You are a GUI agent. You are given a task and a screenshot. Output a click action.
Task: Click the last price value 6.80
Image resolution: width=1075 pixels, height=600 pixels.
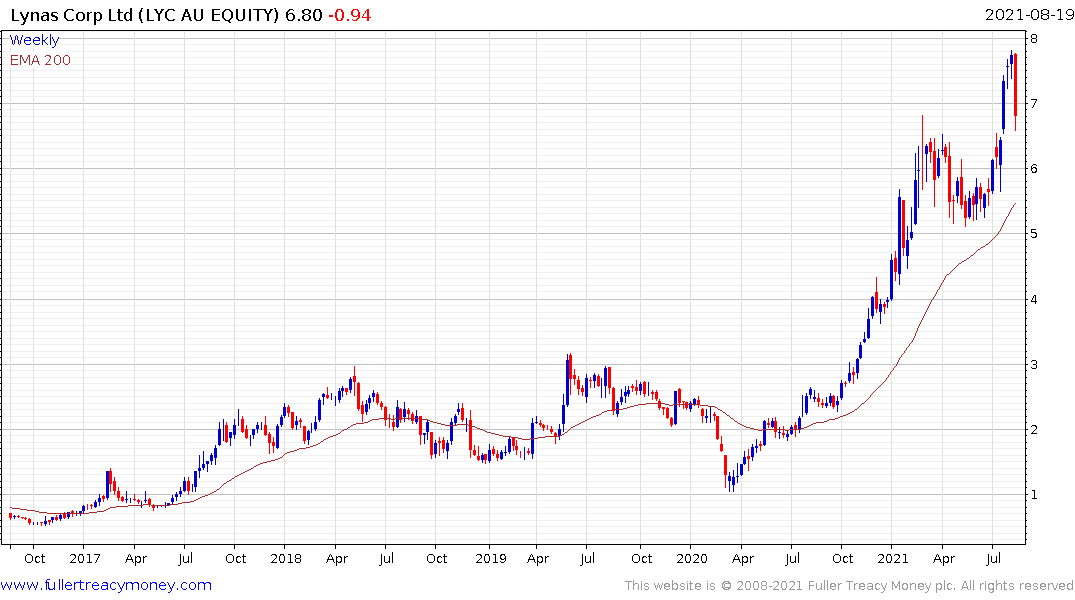pos(304,15)
